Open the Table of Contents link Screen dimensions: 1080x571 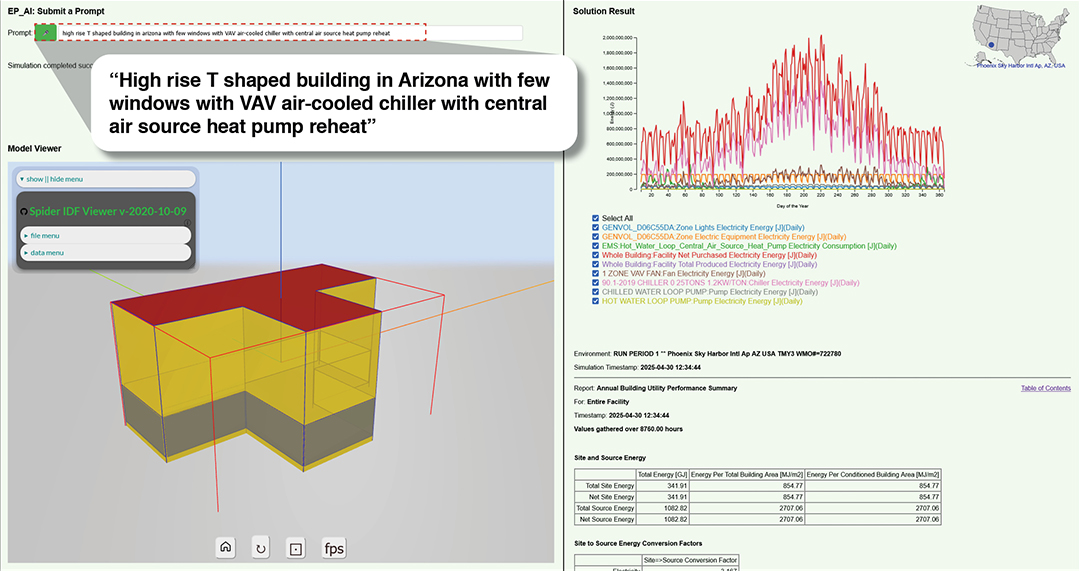tap(1045, 388)
